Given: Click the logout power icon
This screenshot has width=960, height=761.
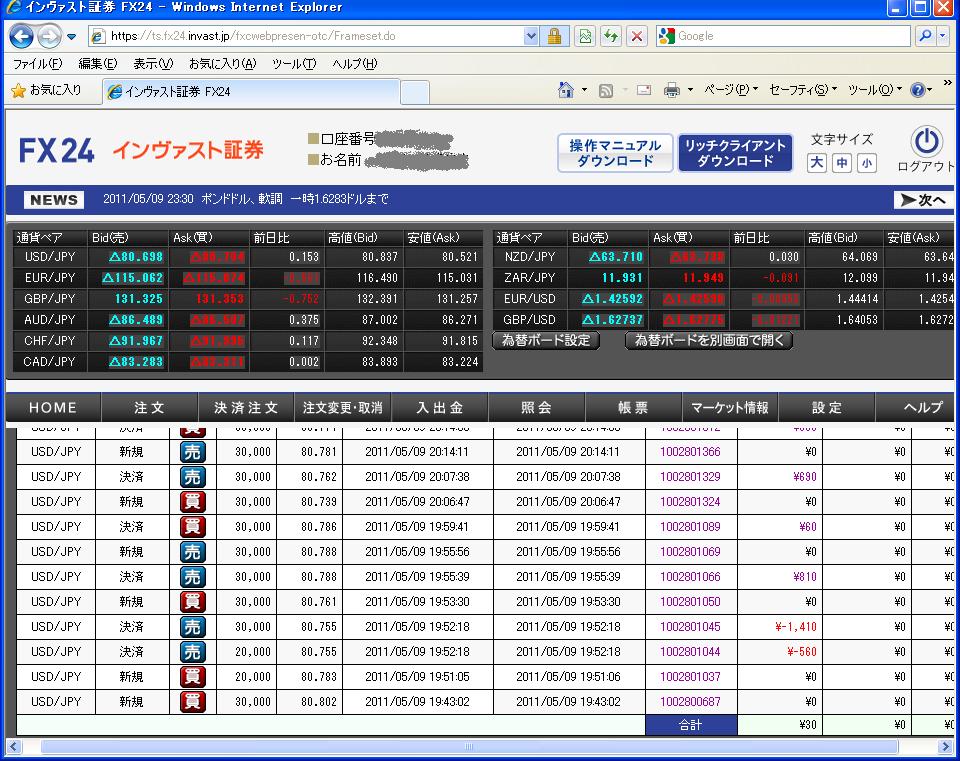Looking at the screenshot, I should pyautogui.click(x=926, y=141).
